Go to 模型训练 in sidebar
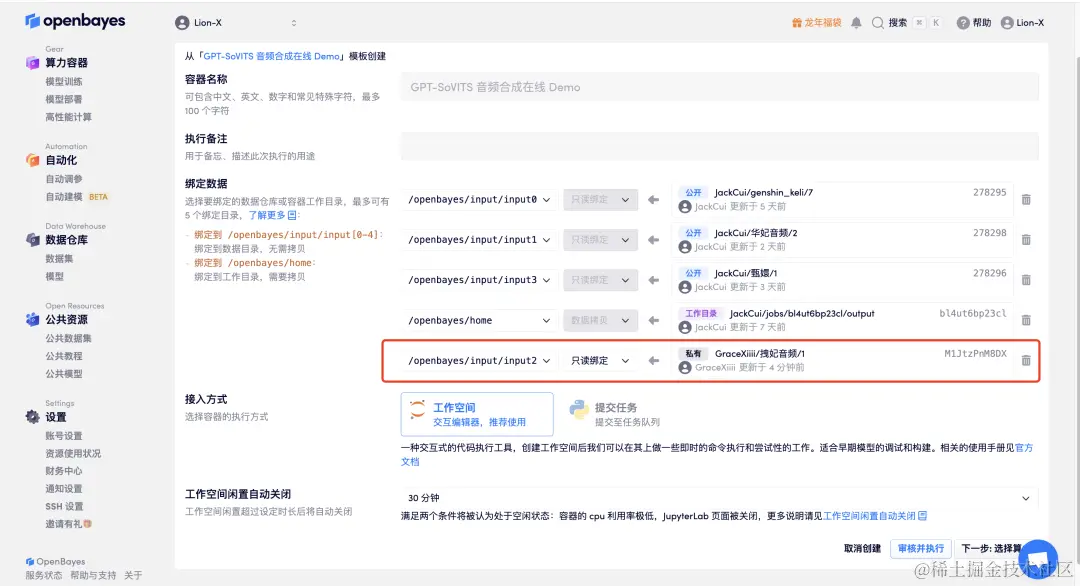Image resolution: width=1080 pixels, height=586 pixels. [63, 81]
